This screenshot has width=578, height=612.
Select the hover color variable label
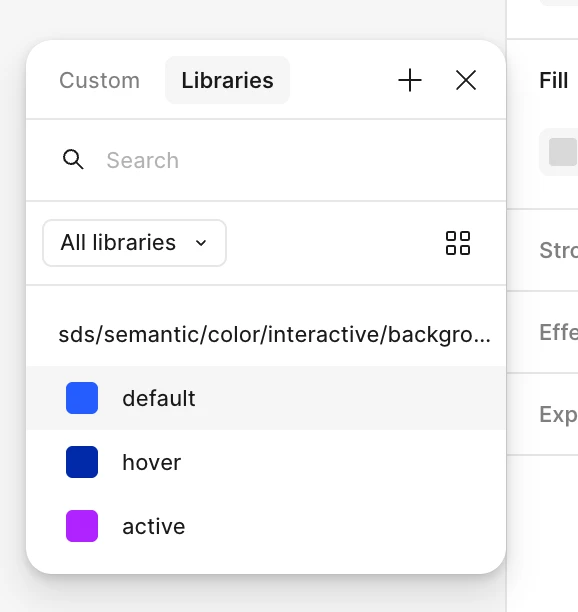[x=151, y=463]
